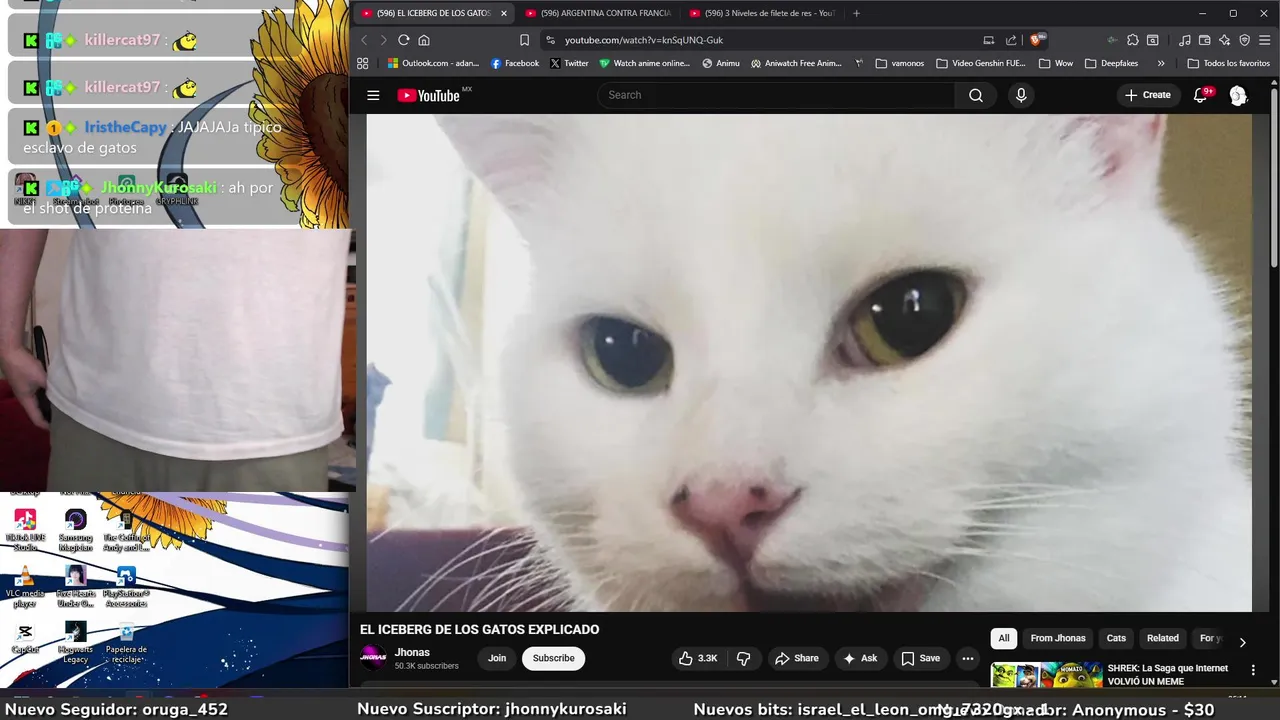The image size is (1280, 720).
Task: Open YouTube account avatar menu
Action: click(1238, 95)
